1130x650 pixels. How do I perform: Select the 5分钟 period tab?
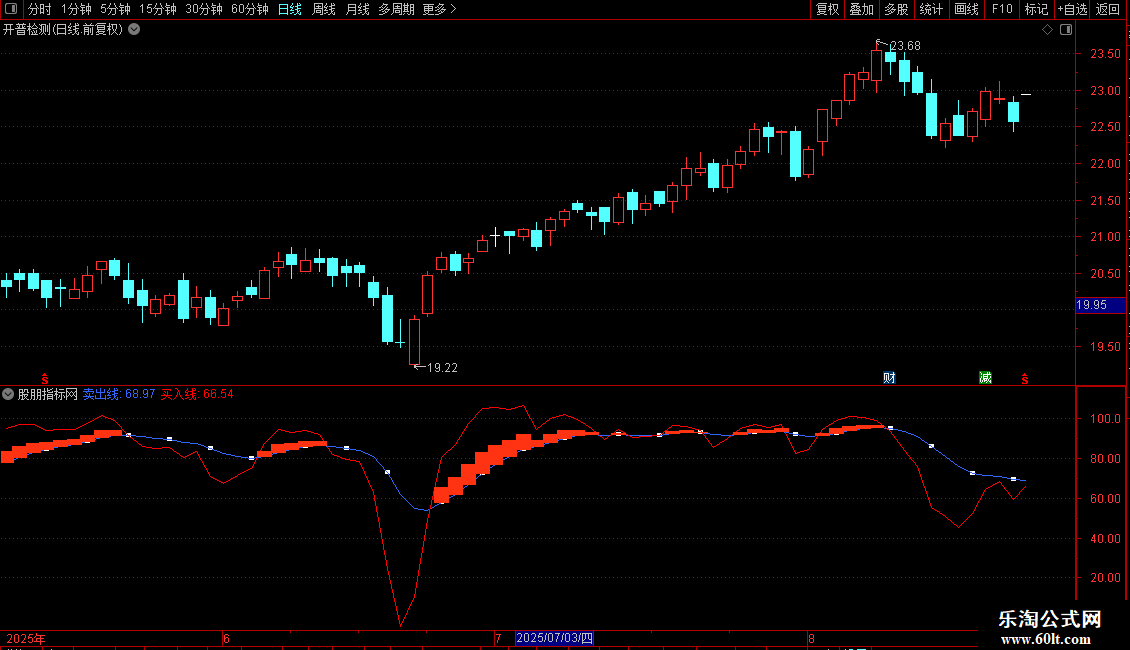(115, 9)
